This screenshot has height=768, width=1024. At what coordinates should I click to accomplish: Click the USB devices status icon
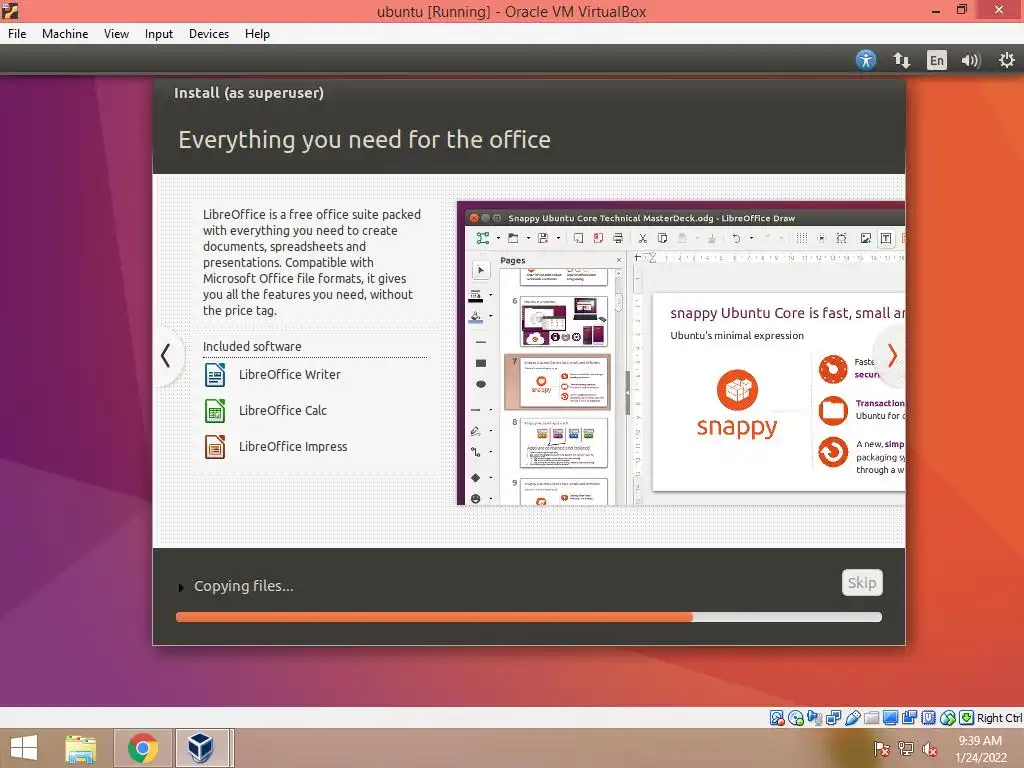(852, 718)
